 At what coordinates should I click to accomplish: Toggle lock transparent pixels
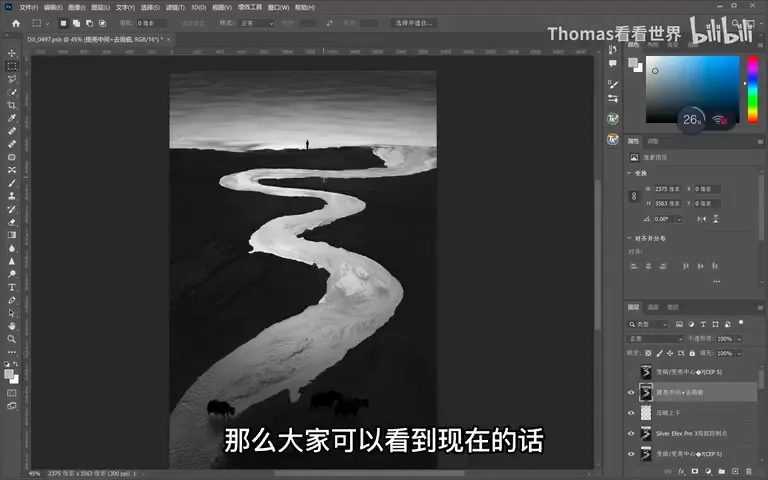coord(648,353)
